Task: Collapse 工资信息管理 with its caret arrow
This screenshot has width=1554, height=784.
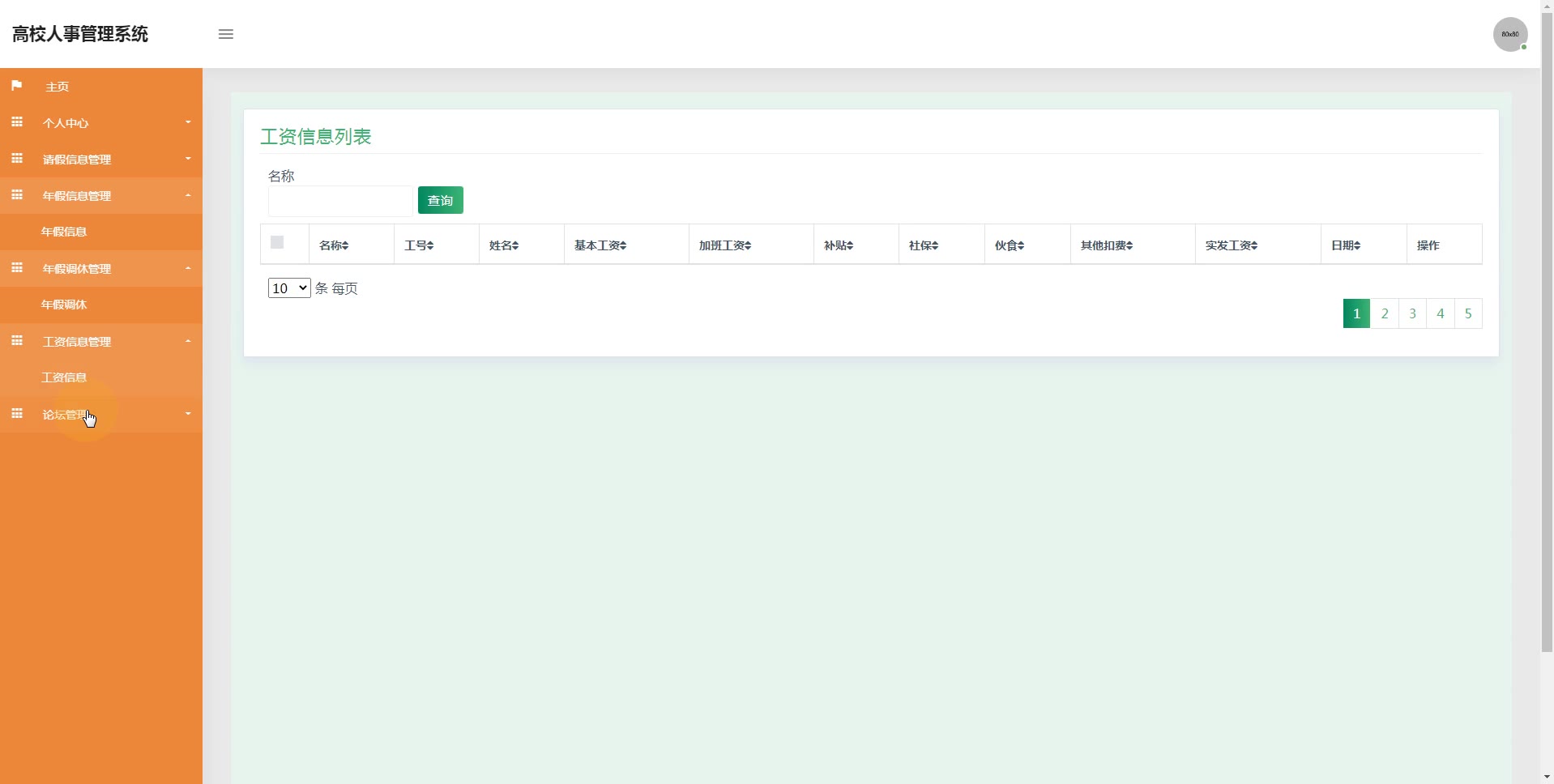Action: pyautogui.click(x=188, y=341)
